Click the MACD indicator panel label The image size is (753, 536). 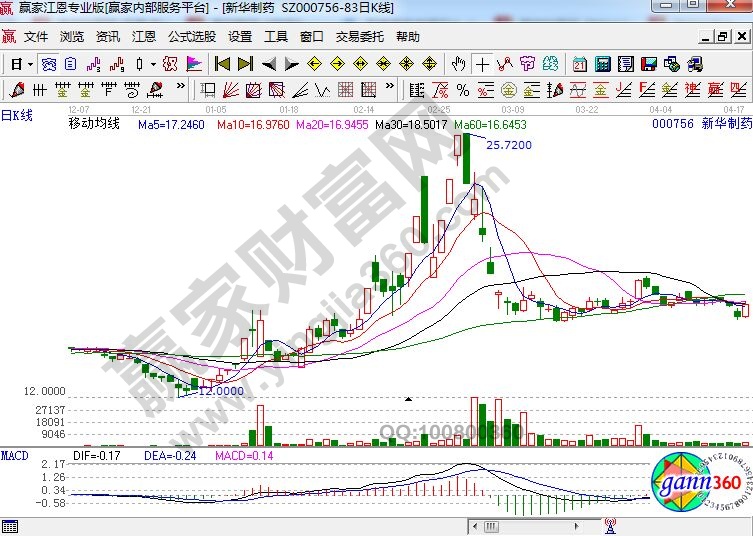[x=14, y=456]
